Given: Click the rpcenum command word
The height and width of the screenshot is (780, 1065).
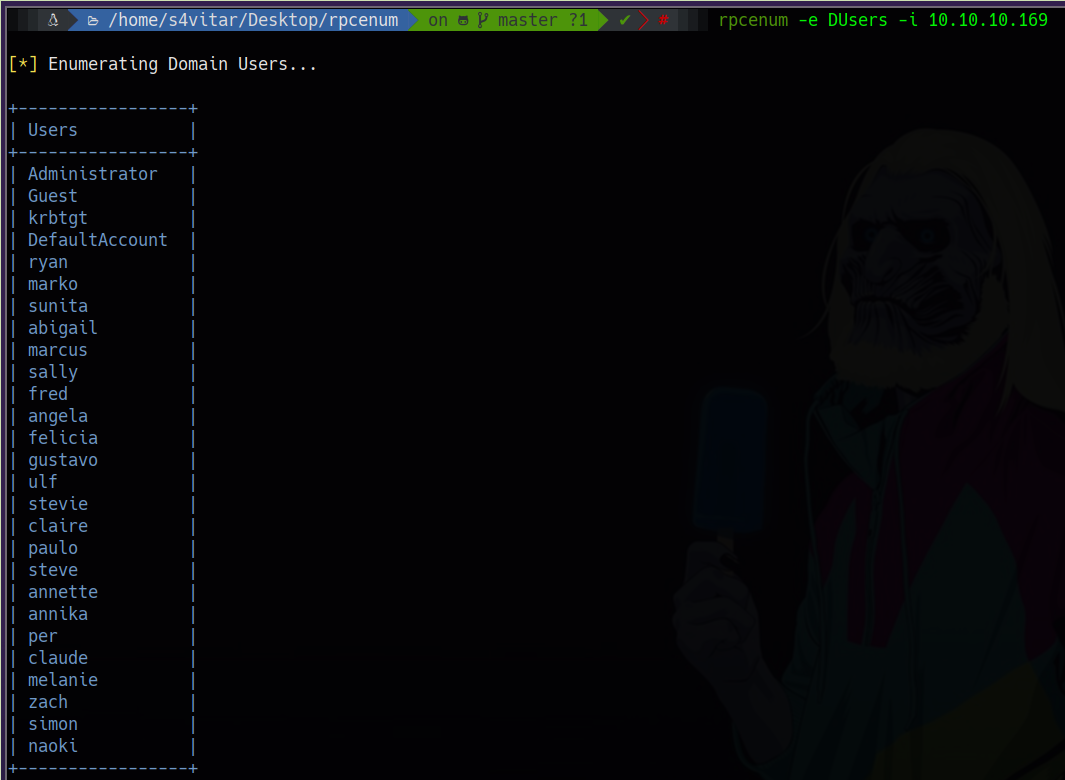Looking at the screenshot, I should click(x=753, y=20).
